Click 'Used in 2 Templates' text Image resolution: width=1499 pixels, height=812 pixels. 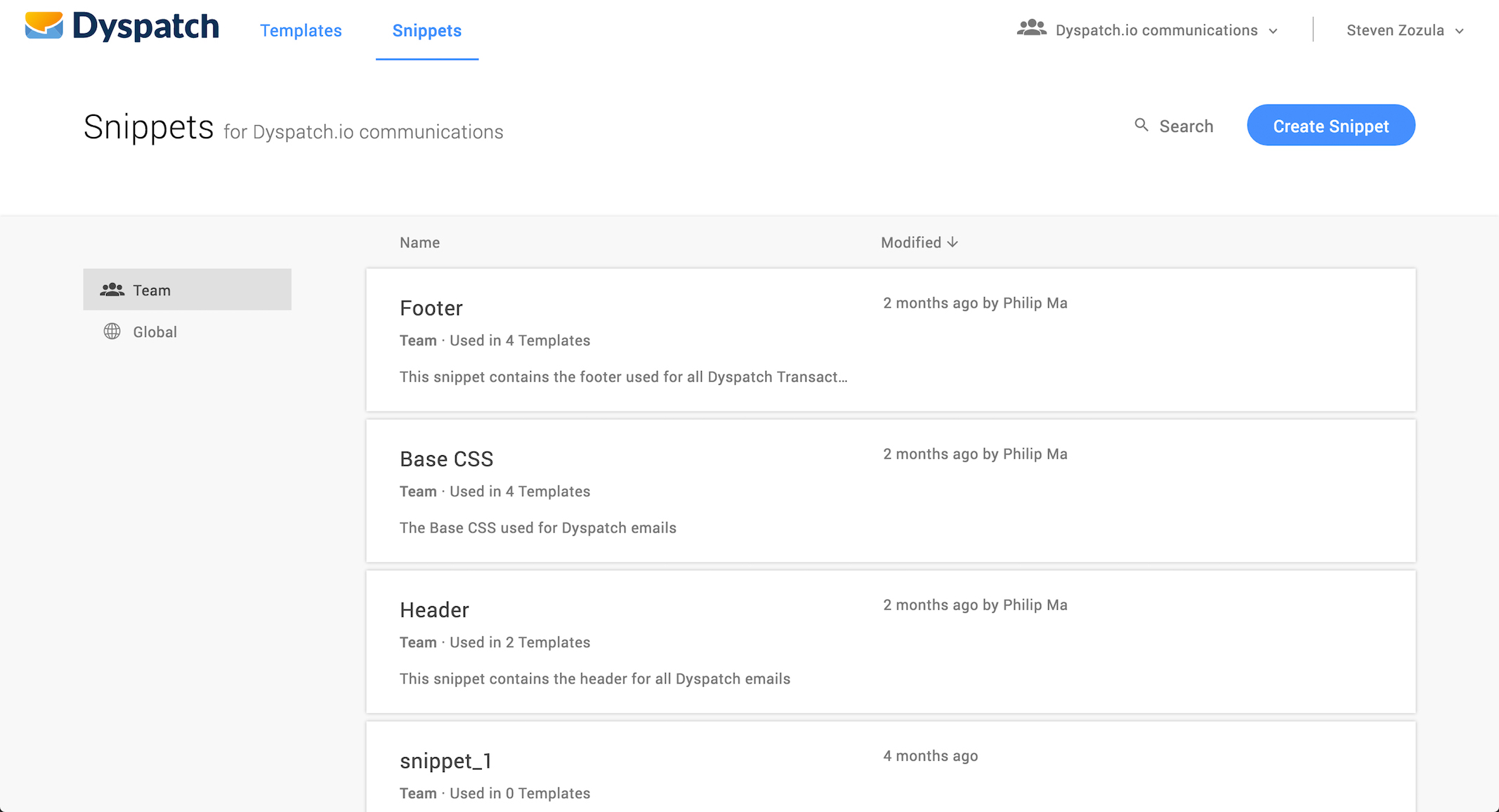coord(520,643)
